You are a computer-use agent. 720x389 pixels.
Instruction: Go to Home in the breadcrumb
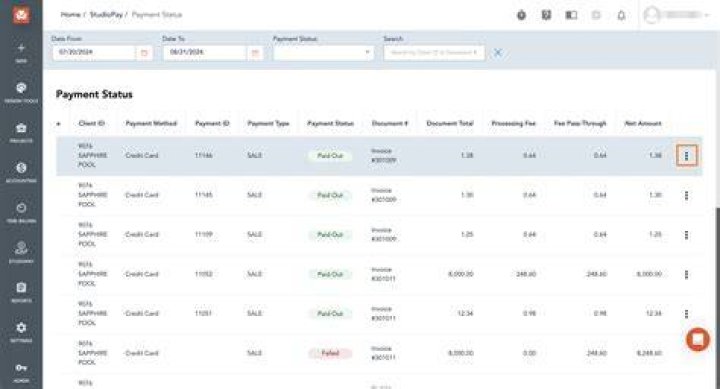[x=70, y=15]
